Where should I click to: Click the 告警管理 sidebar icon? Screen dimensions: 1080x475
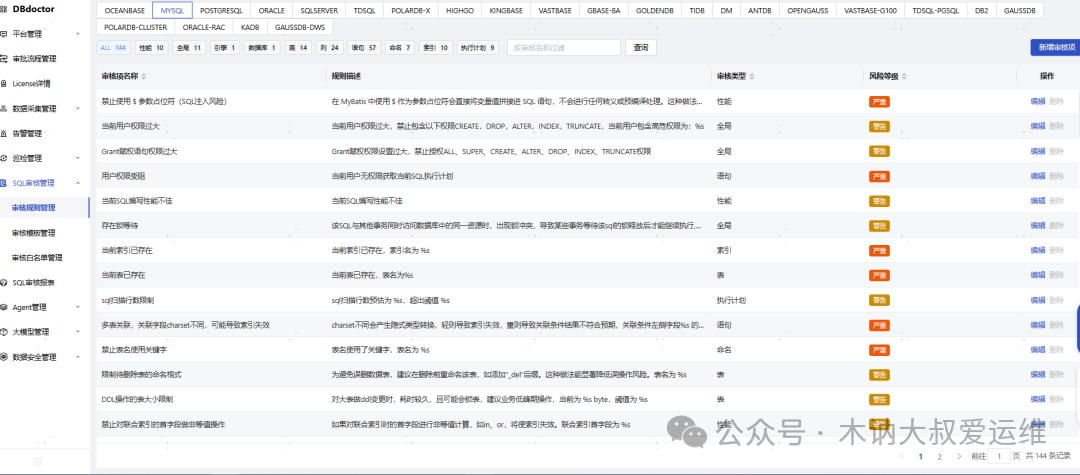(4, 134)
